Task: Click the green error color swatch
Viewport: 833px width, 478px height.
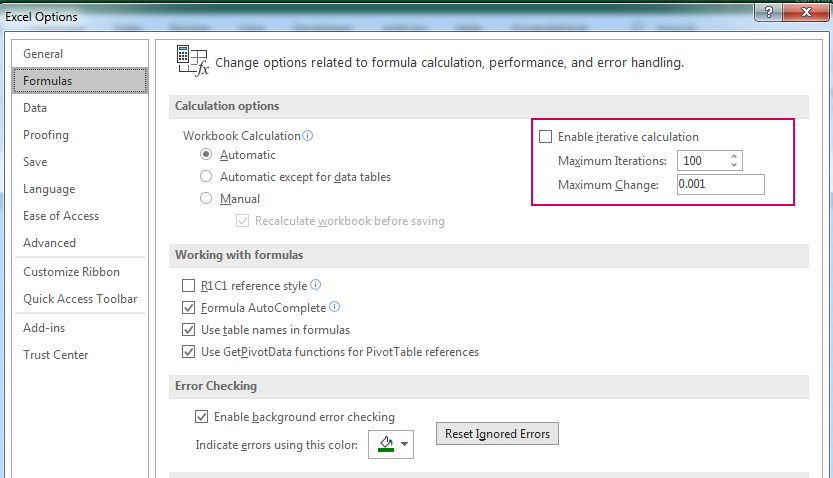Action: click(386, 444)
